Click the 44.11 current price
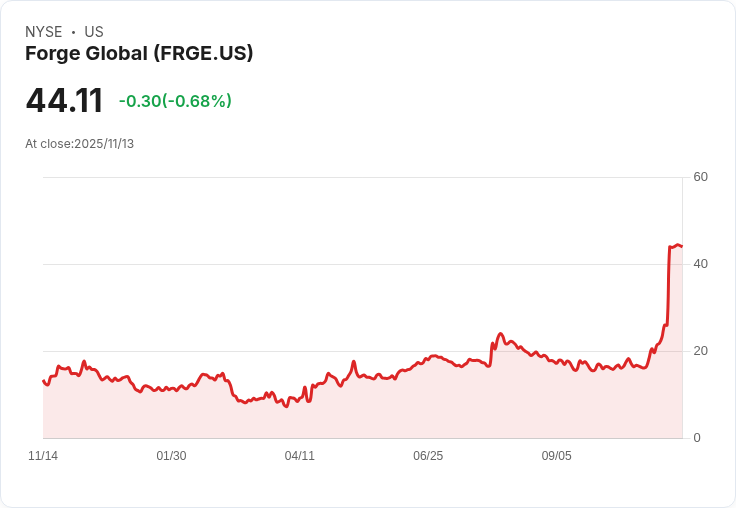 (x=64, y=101)
